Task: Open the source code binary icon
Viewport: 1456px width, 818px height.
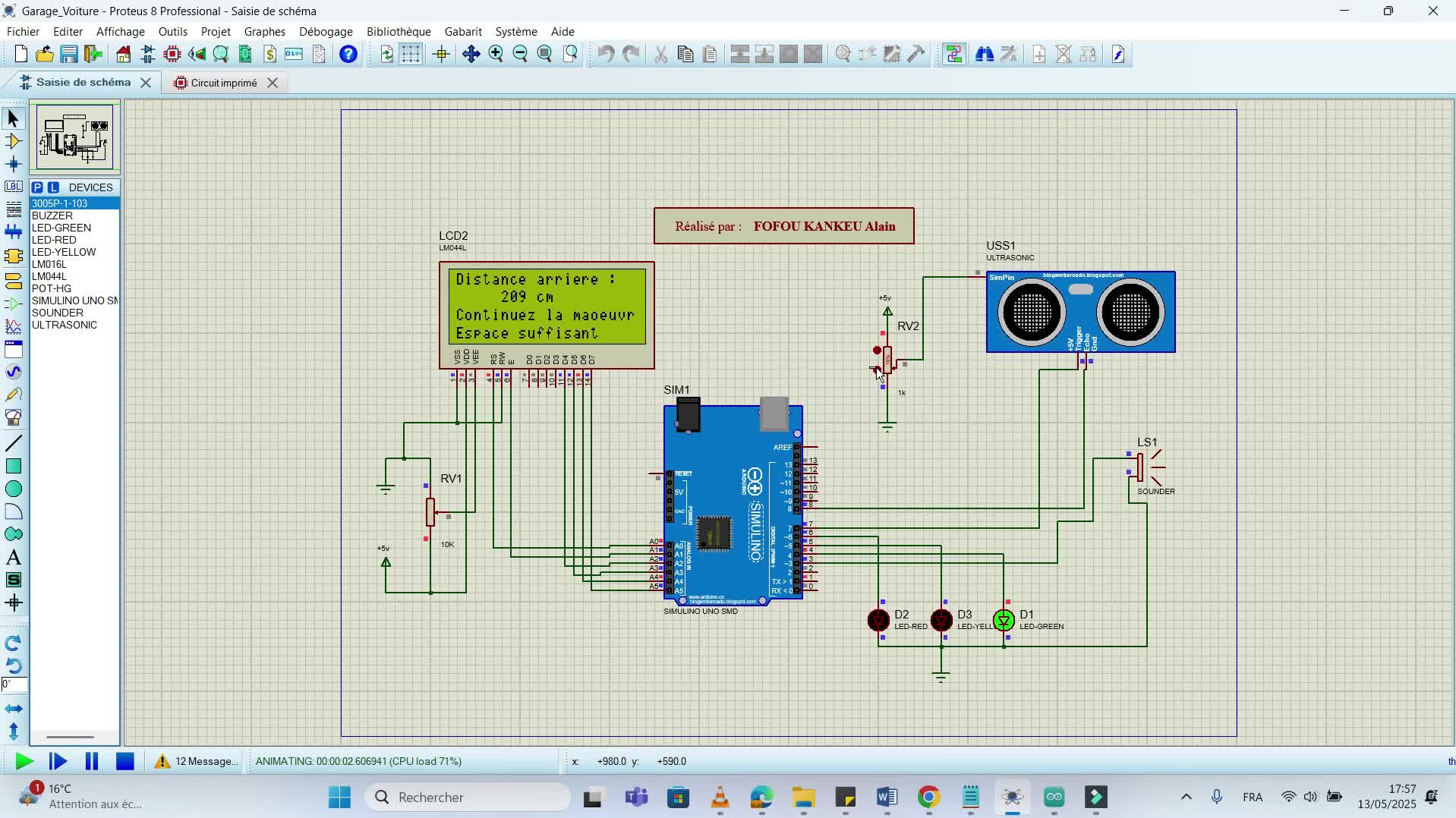Action: 294,54
